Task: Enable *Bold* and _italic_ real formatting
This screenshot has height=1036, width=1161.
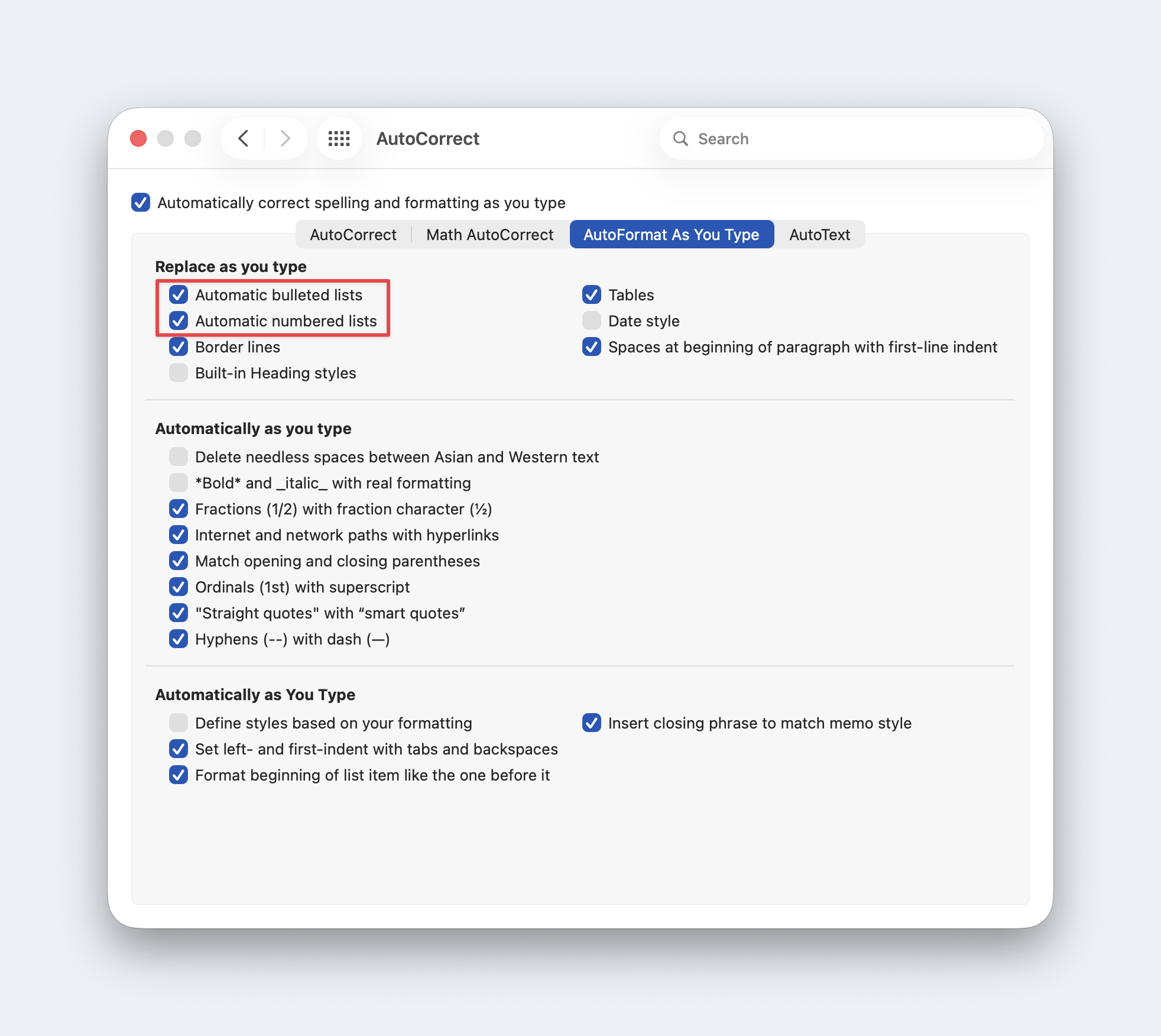Action: click(179, 483)
